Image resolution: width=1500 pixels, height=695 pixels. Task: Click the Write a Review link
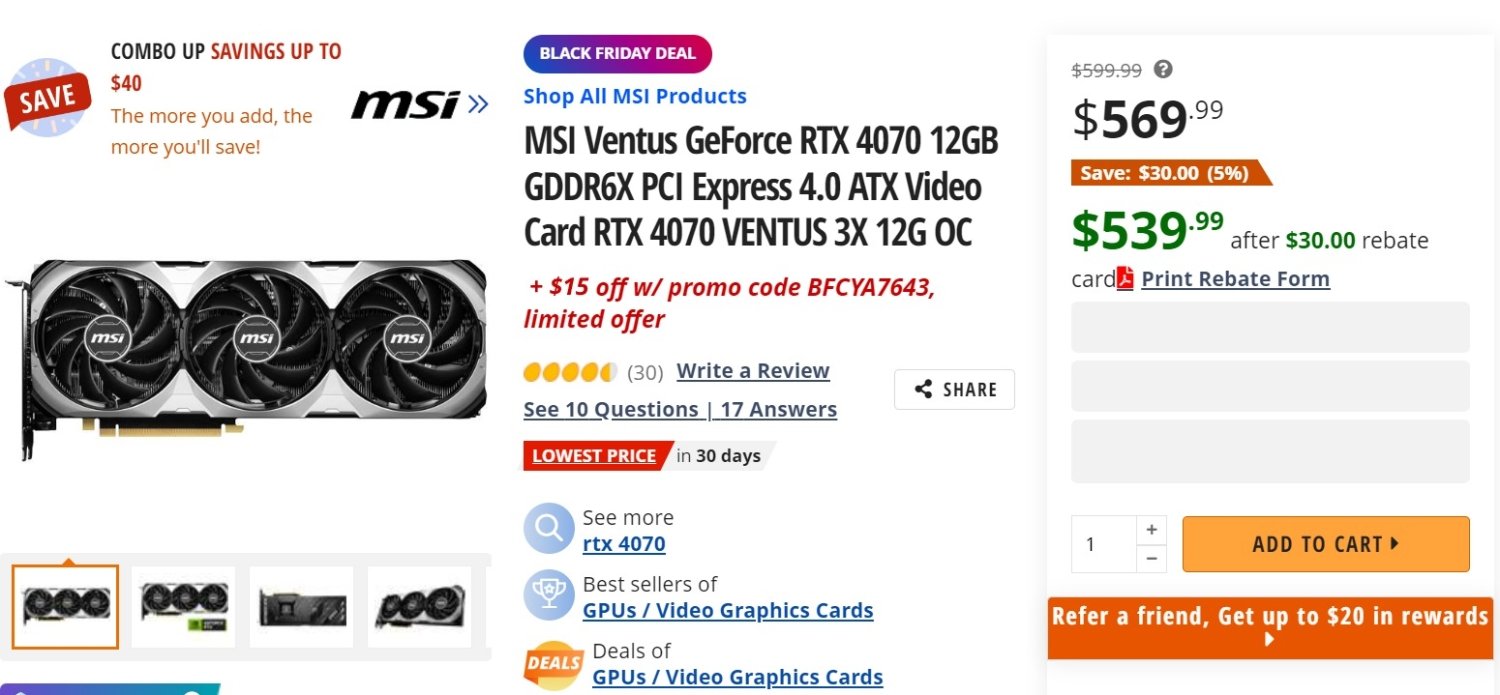[x=753, y=371]
